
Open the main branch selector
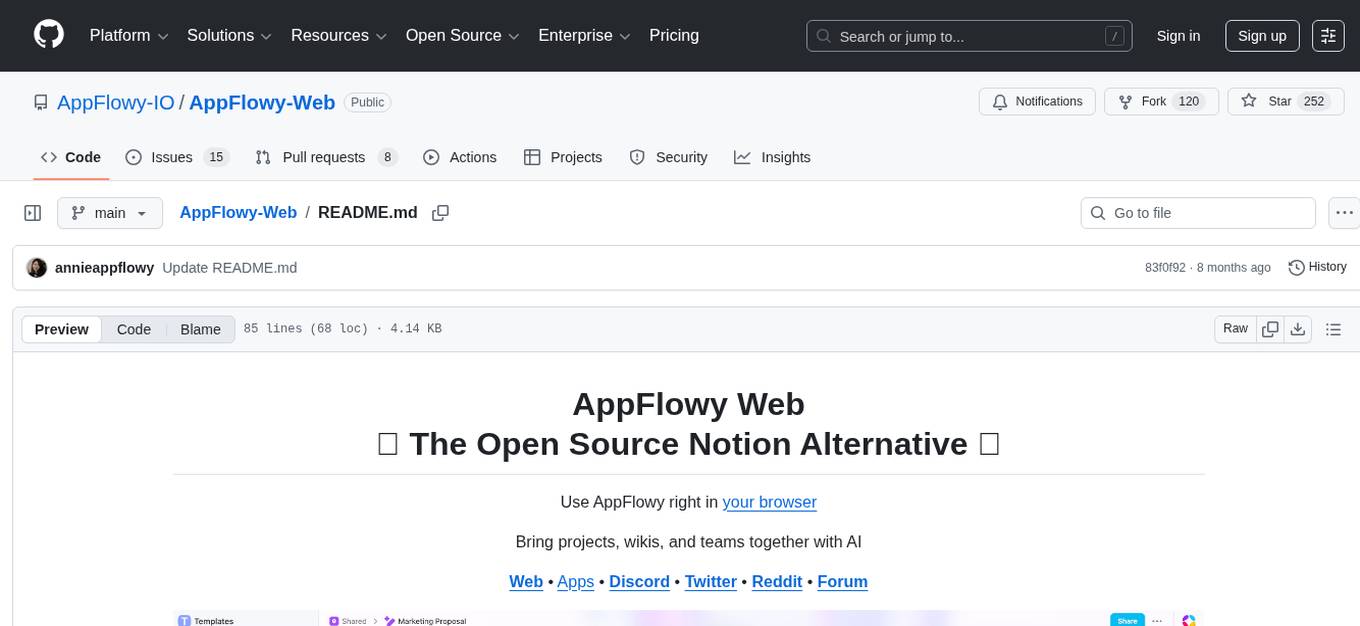[x=109, y=212]
